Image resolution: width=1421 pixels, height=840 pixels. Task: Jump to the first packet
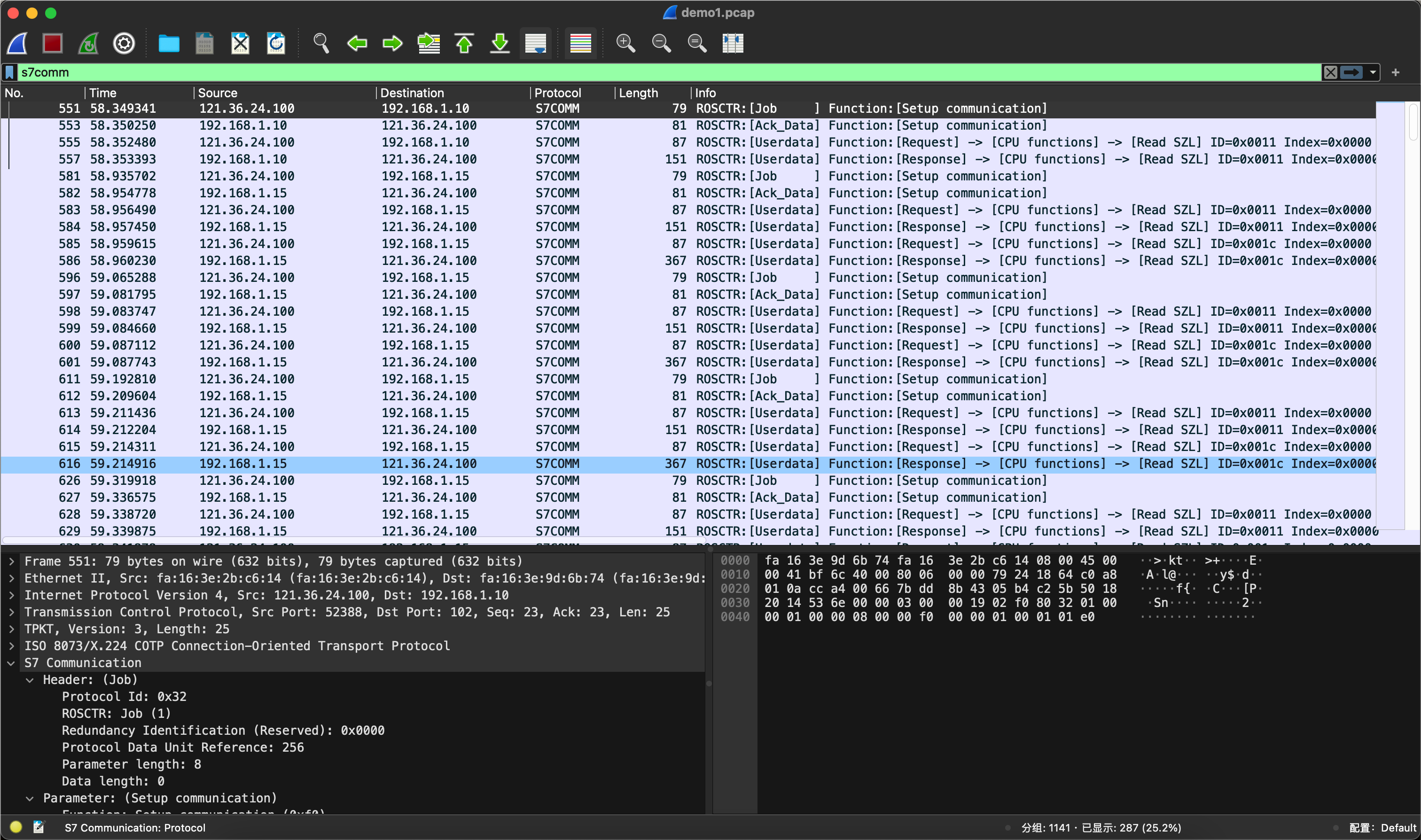pos(464,43)
